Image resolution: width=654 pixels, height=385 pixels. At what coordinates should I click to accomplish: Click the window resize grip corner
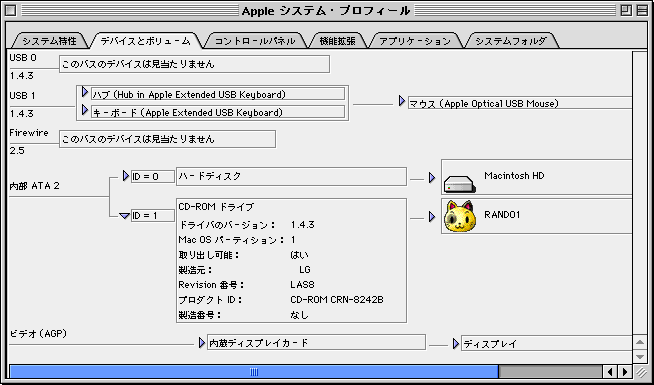pos(640,372)
